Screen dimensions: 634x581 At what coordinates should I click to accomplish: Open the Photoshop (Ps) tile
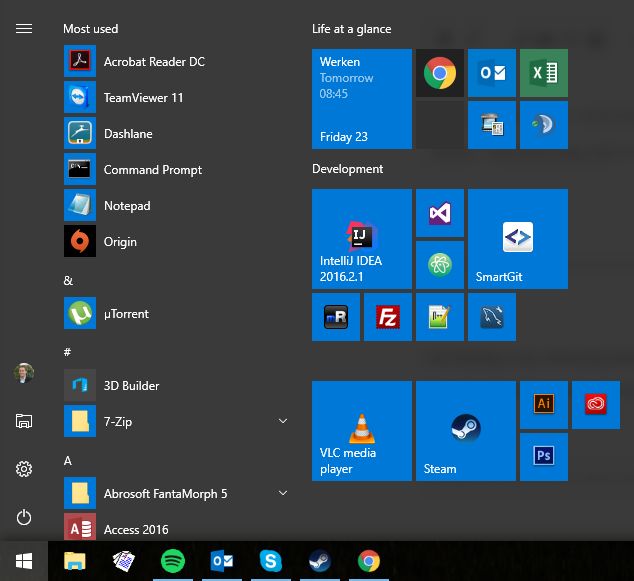click(544, 457)
